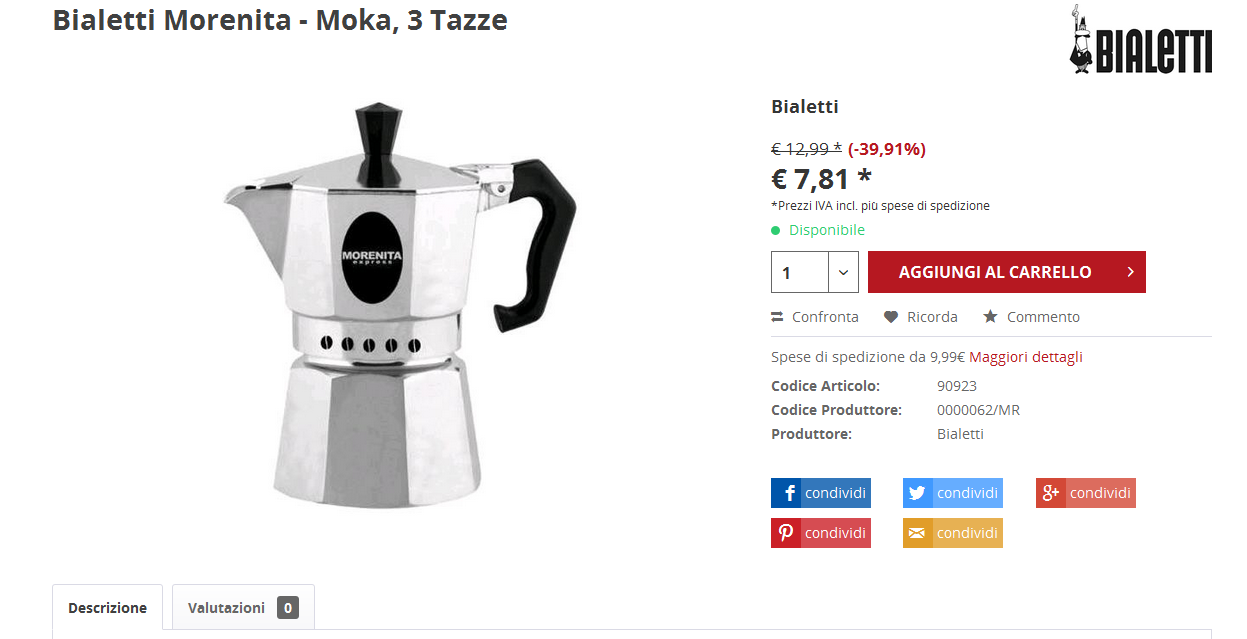Click the Ricorda wishlist link

pos(932,317)
